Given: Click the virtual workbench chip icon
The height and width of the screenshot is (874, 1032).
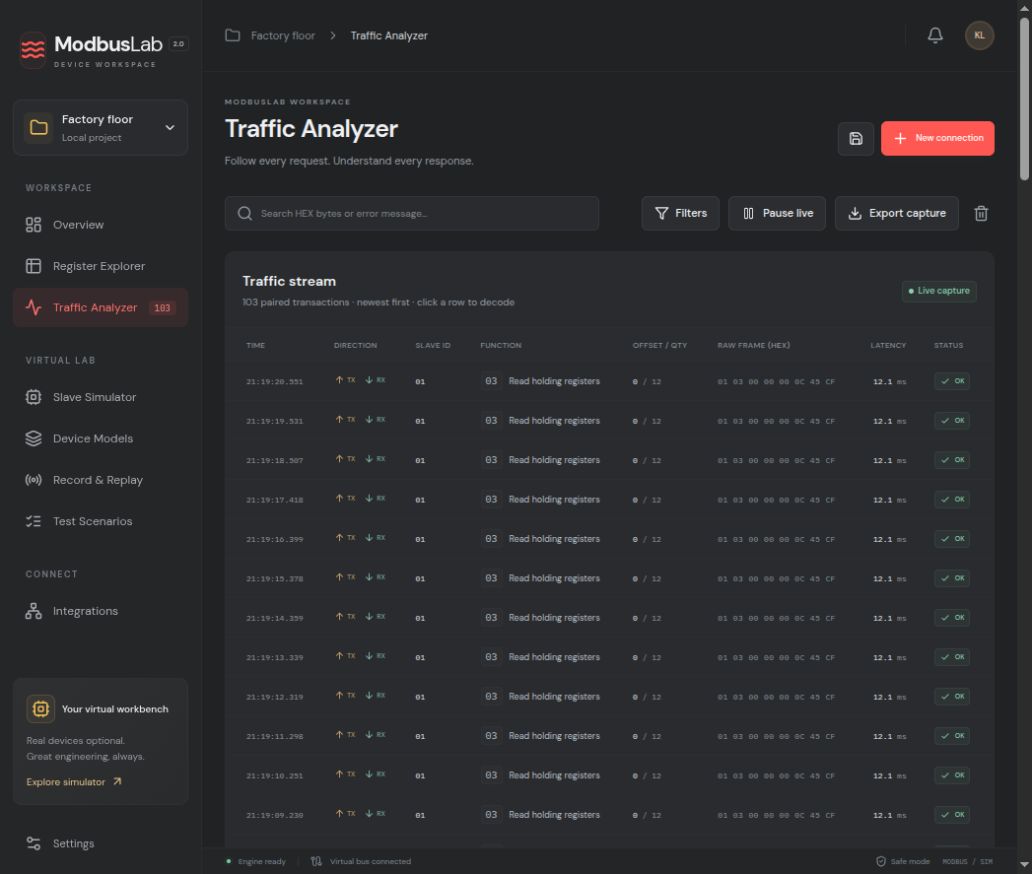Looking at the screenshot, I should 41,709.
